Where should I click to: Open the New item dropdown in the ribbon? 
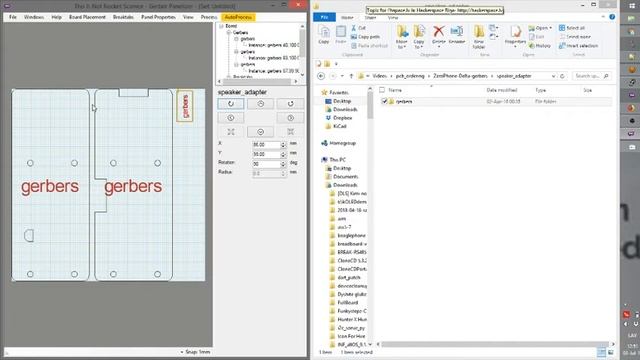[x=494, y=28]
